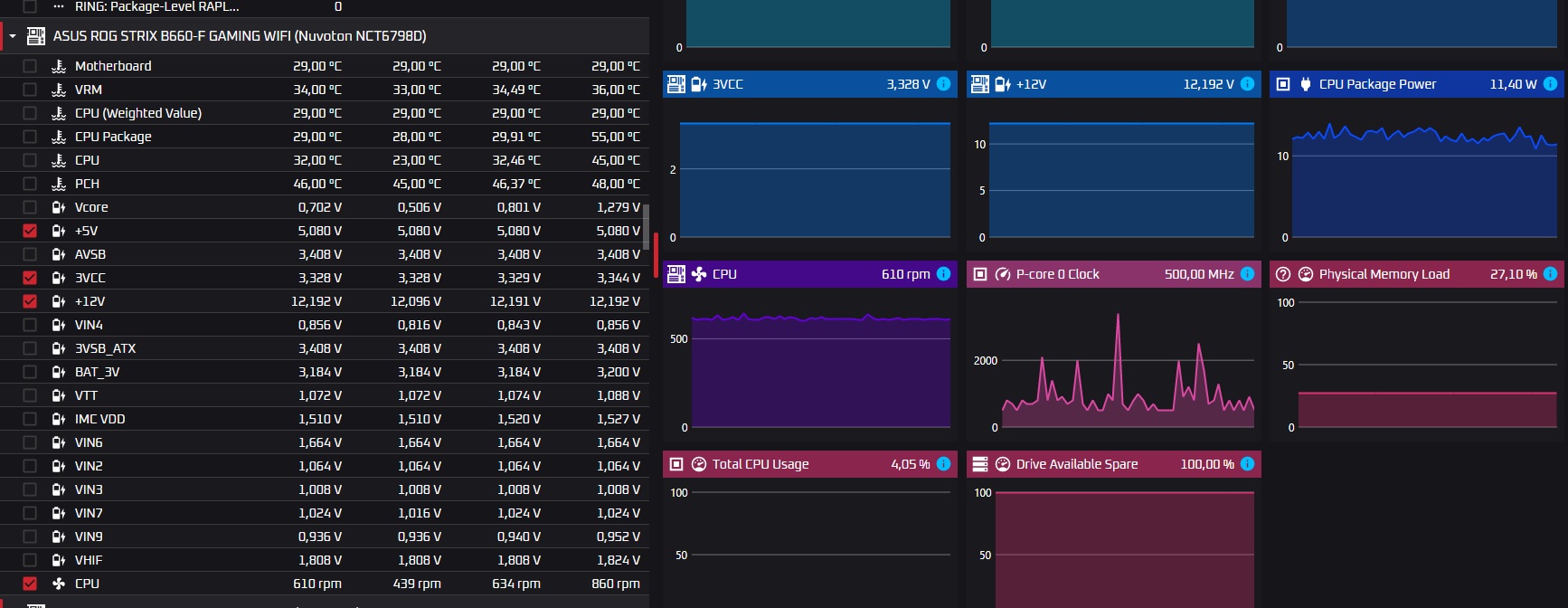This screenshot has width=1568, height=608.
Task: Select the VTT voltage row label
Action: pos(86,395)
